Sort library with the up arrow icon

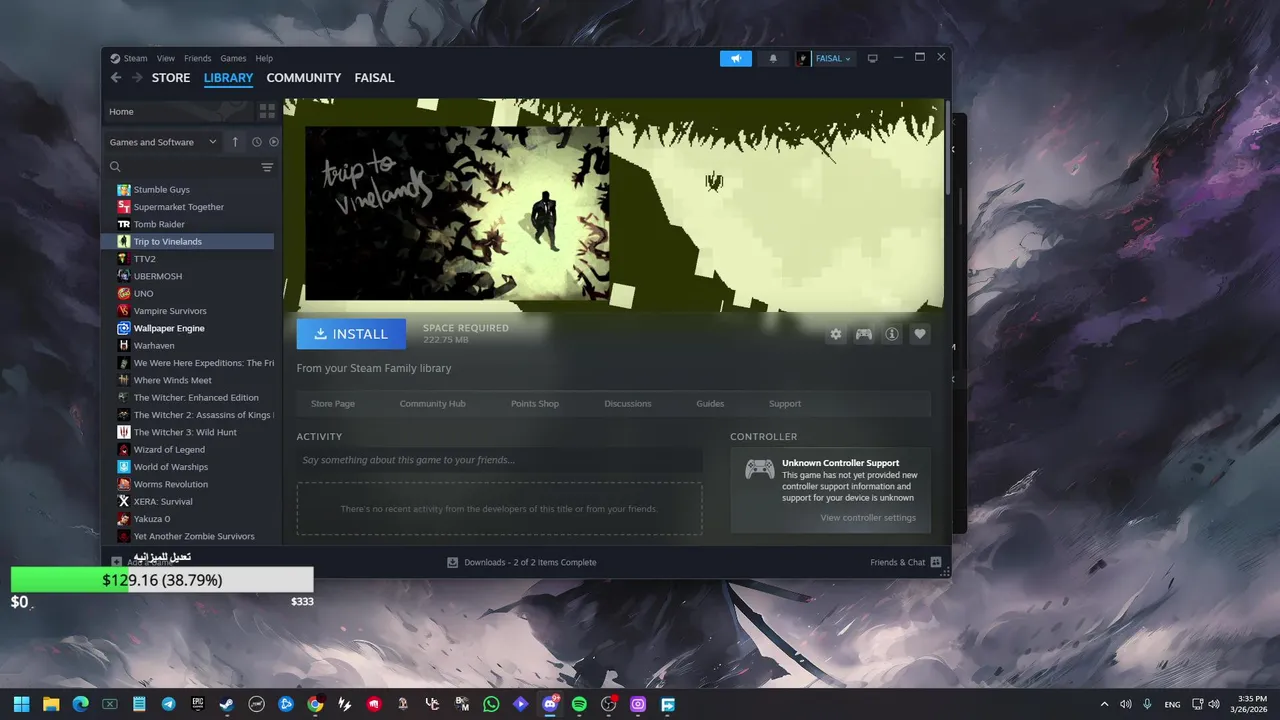[x=235, y=142]
